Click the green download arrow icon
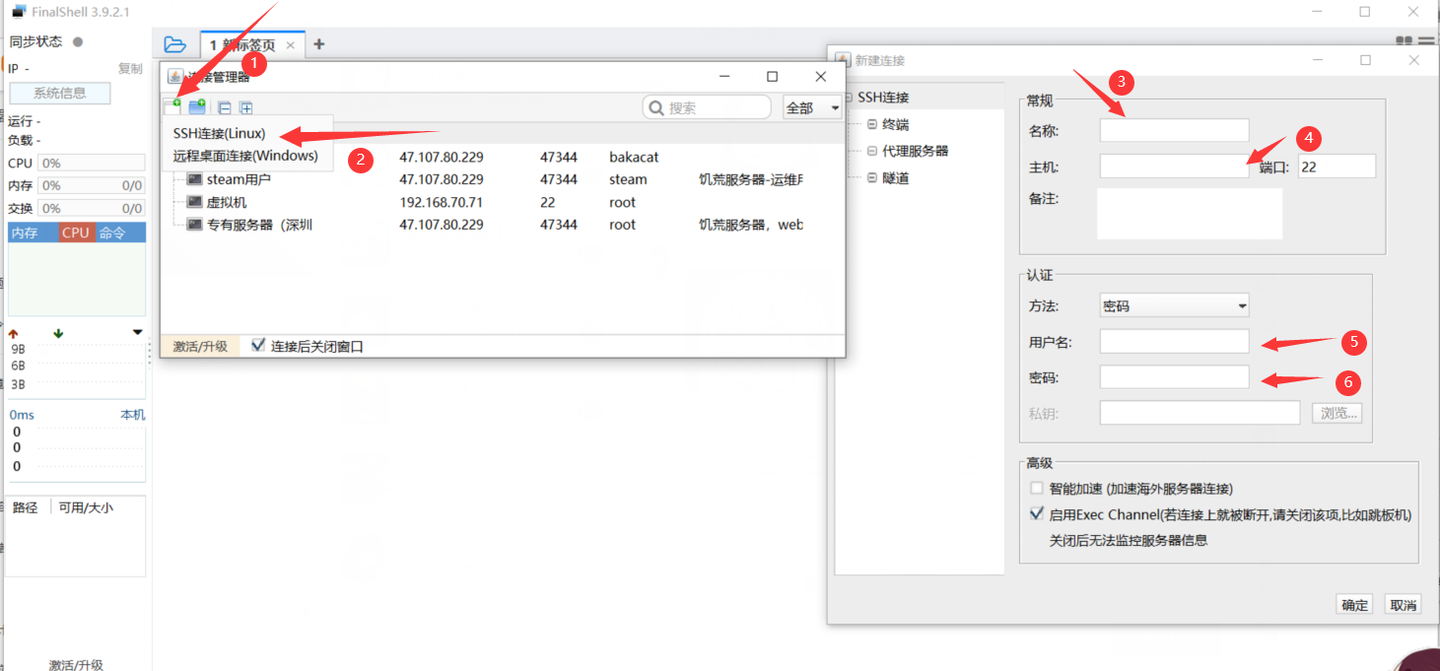Screen dimensions: 1440x671 [58, 333]
